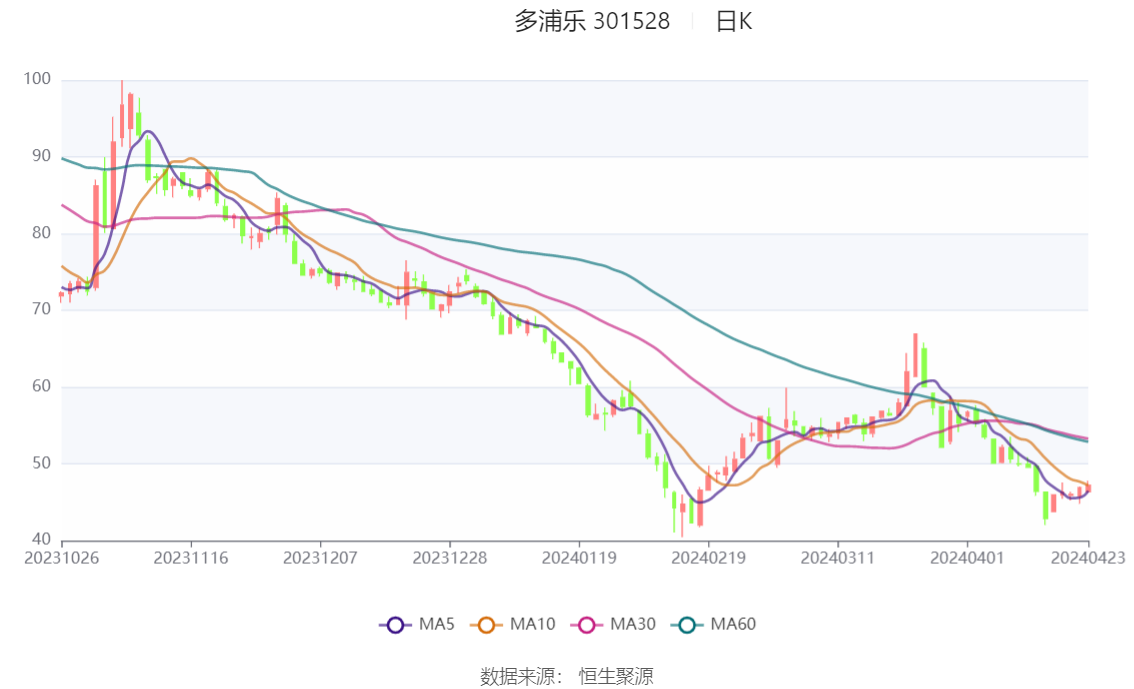Toggle the MA5 legend circle icon
The image size is (1134, 689).
tap(395, 625)
